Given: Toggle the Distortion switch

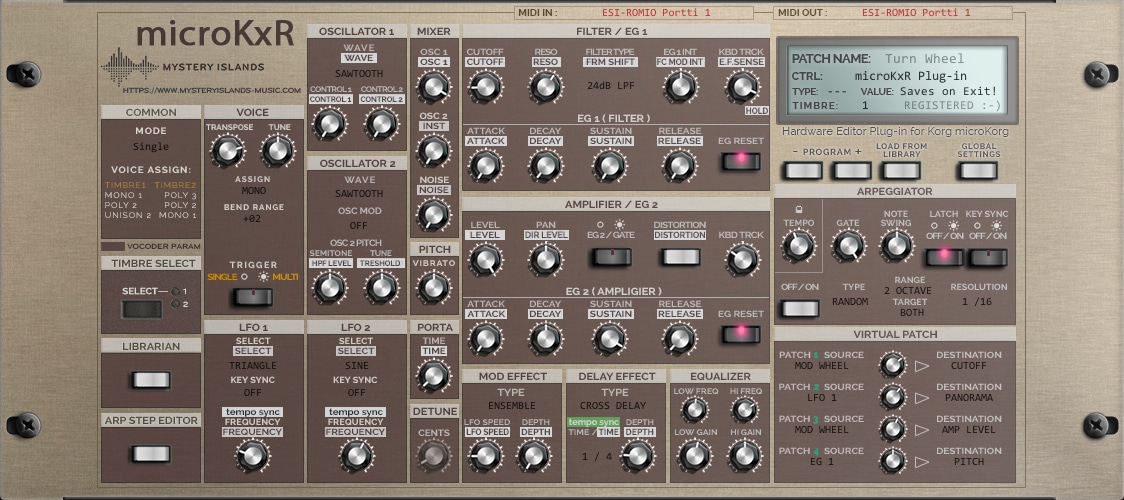Looking at the screenshot, I should [x=680, y=256].
